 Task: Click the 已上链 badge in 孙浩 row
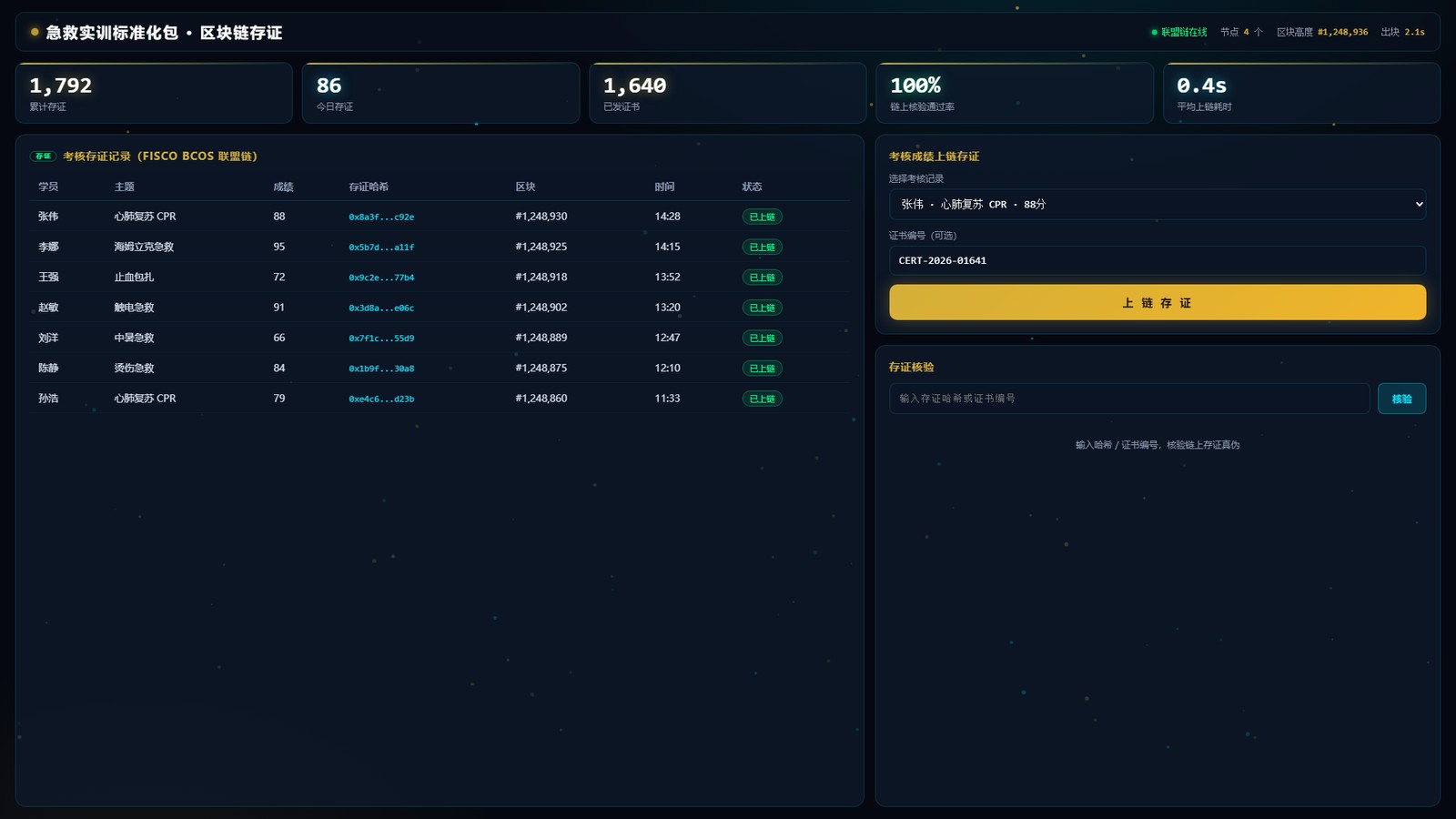click(x=762, y=399)
